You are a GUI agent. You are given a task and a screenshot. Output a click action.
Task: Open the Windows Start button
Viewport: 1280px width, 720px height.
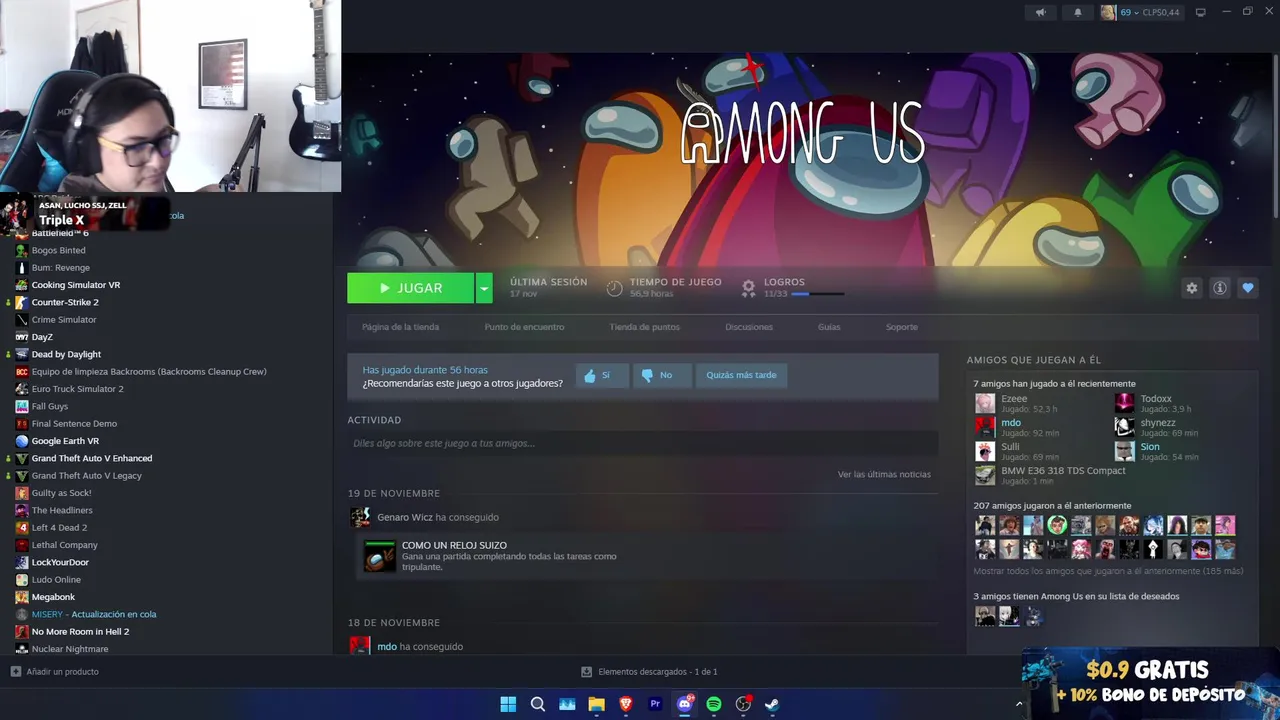tap(508, 704)
